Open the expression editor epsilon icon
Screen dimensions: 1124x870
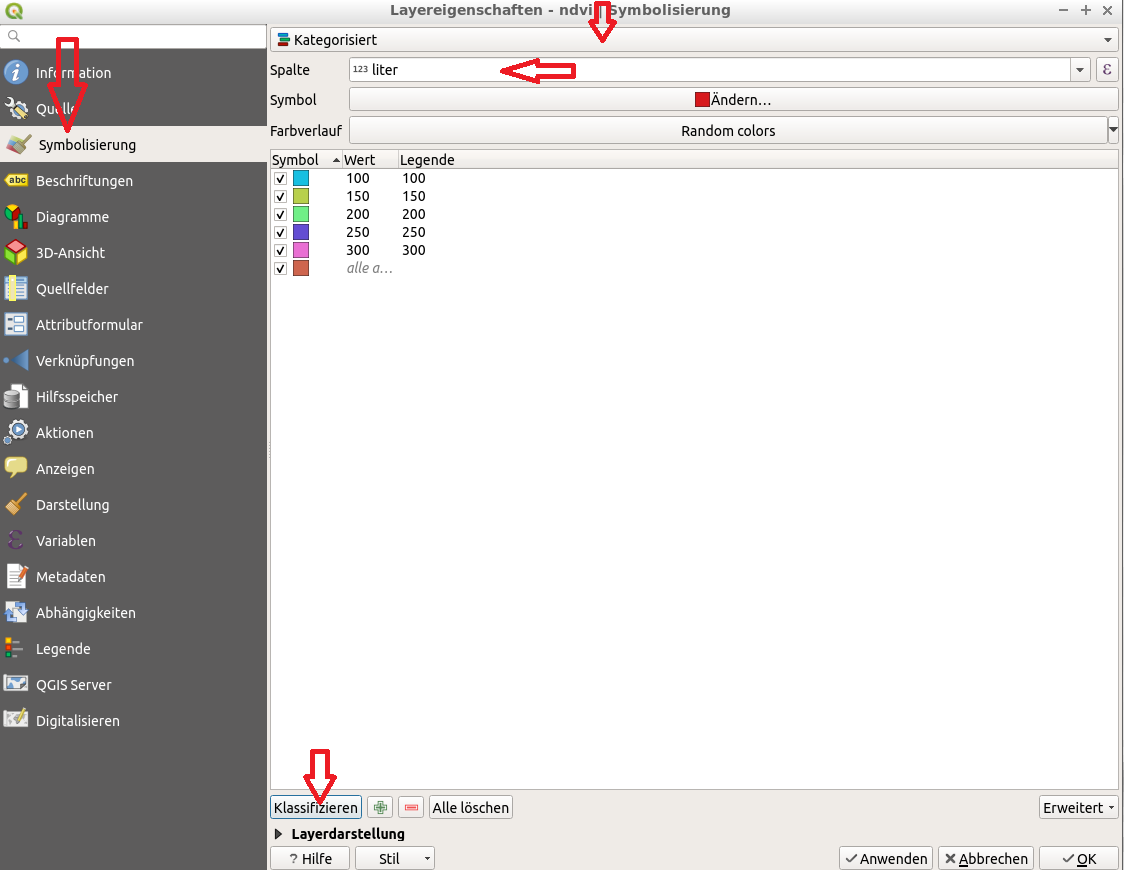[1107, 70]
